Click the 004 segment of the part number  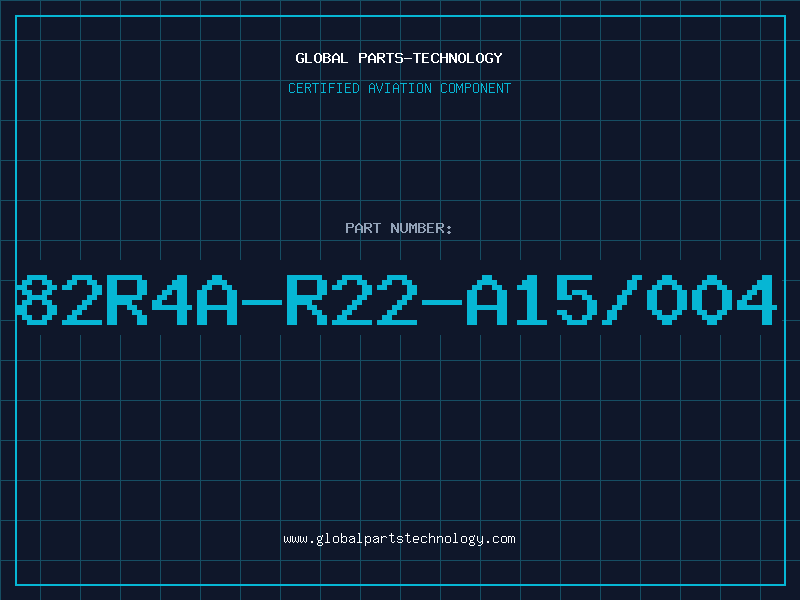(x=712, y=299)
